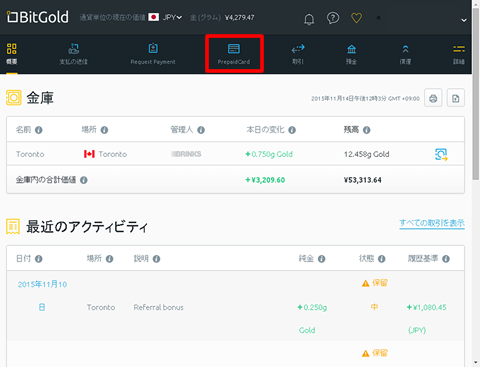Show info for the 履歴基準 column
Viewport: 480px width, 367px height.
pos(446,259)
